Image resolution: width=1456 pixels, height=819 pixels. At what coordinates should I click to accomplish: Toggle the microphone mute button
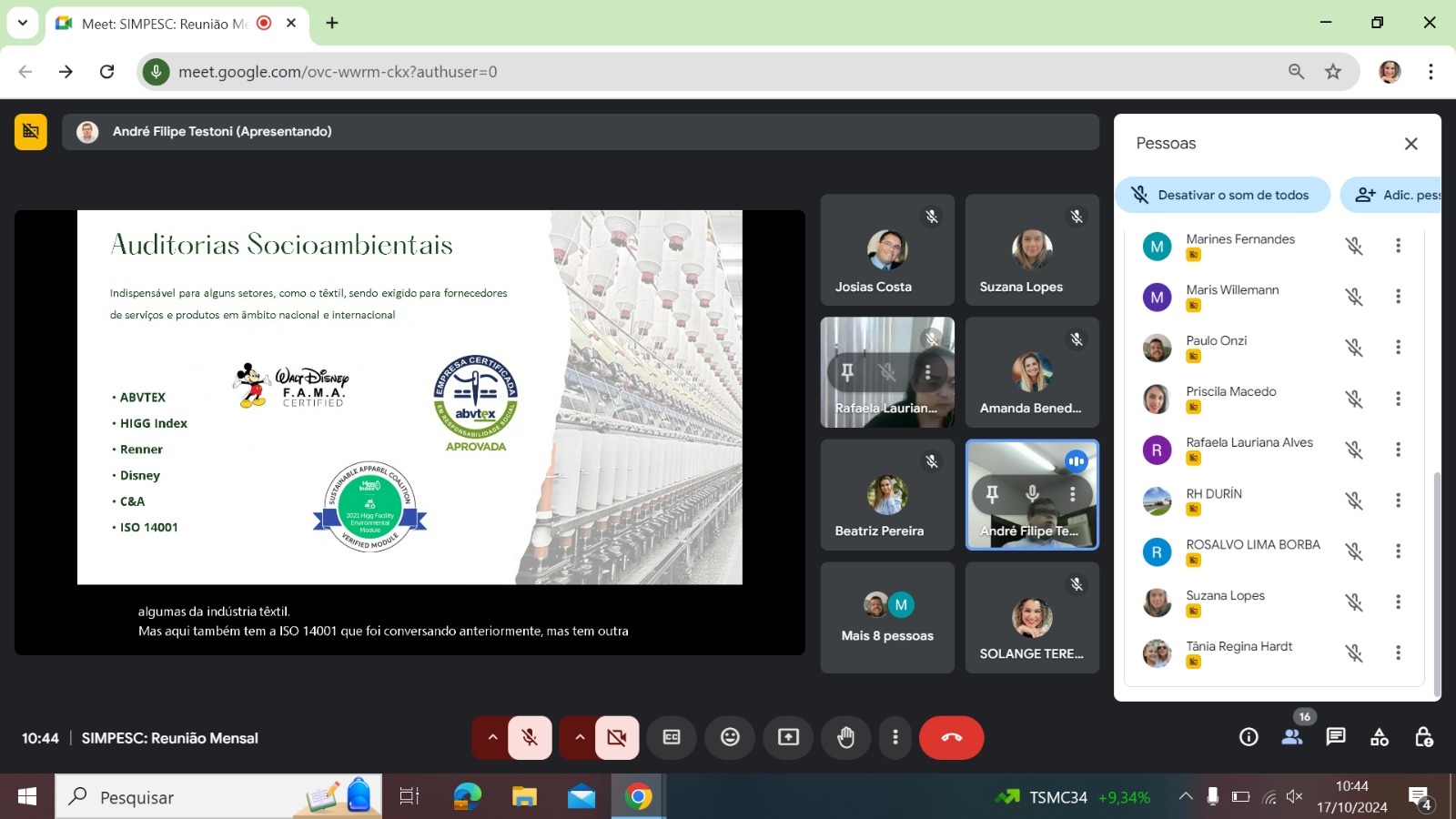529,737
